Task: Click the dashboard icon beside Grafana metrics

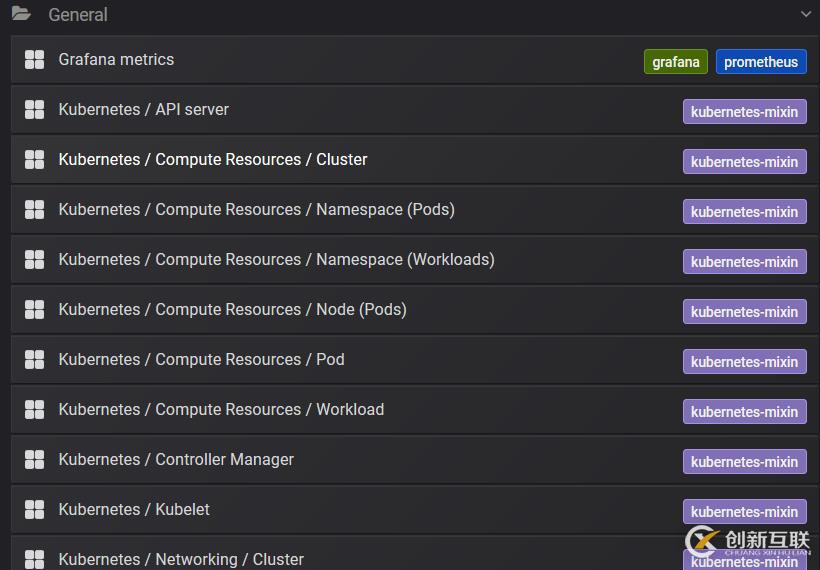Action: point(34,60)
